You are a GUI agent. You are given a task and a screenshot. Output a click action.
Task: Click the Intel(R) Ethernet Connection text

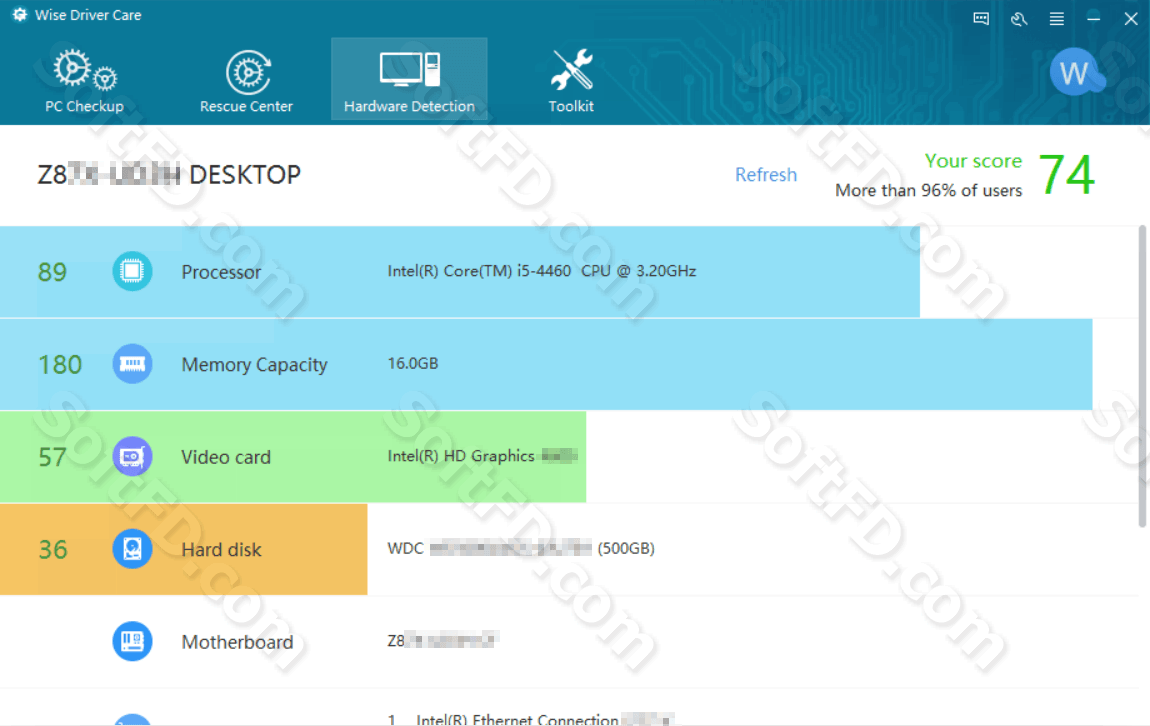(x=544, y=719)
